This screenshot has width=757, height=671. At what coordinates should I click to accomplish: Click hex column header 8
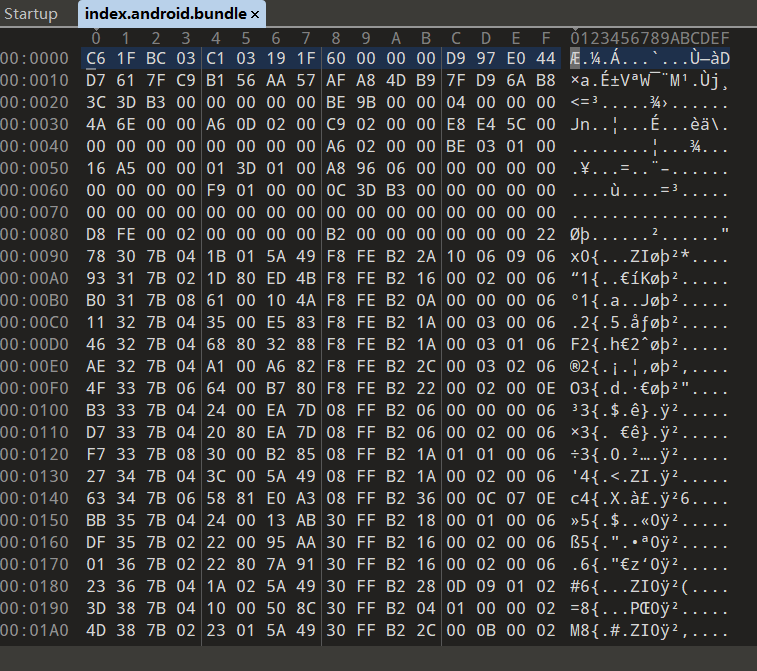click(x=336, y=38)
